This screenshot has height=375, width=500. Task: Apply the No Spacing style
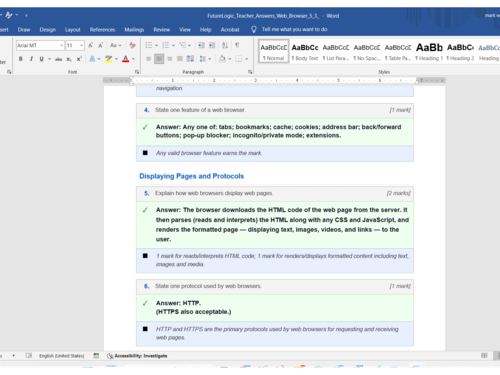click(367, 52)
